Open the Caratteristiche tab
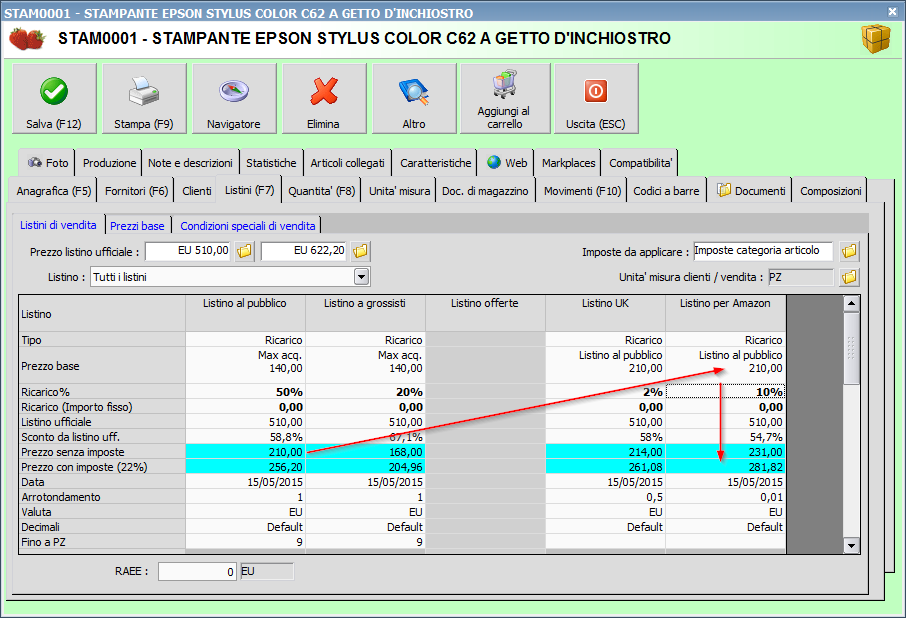This screenshot has width=906, height=618. click(436, 163)
